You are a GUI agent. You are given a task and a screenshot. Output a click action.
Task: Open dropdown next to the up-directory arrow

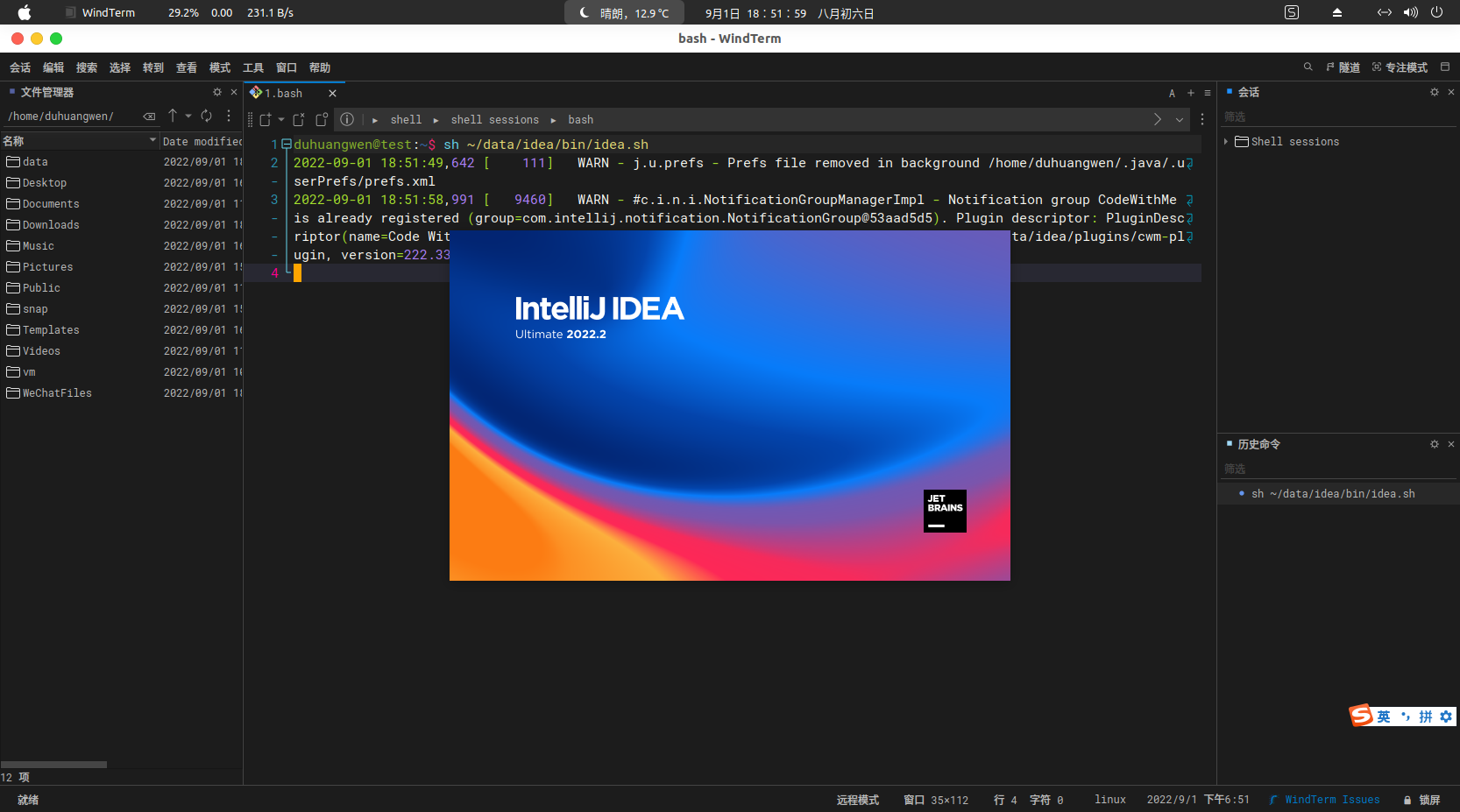click(x=188, y=116)
